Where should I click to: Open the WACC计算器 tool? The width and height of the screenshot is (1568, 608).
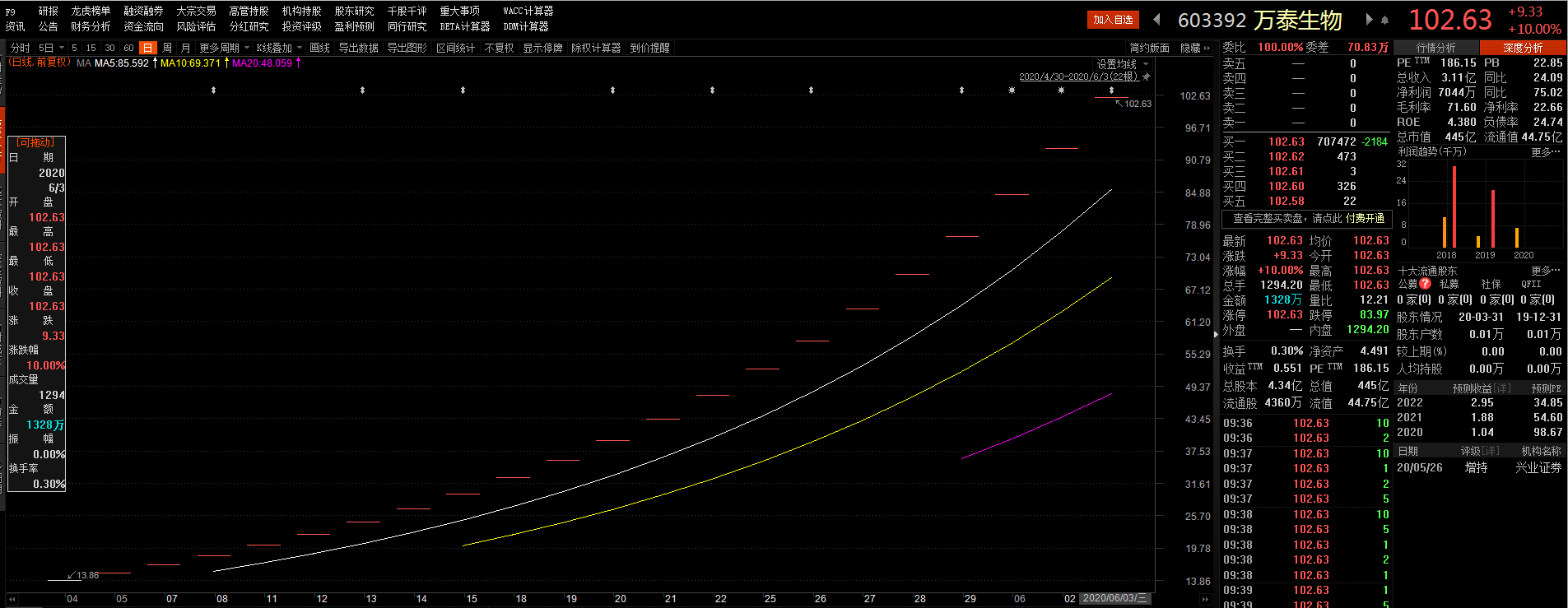point(528,11)
